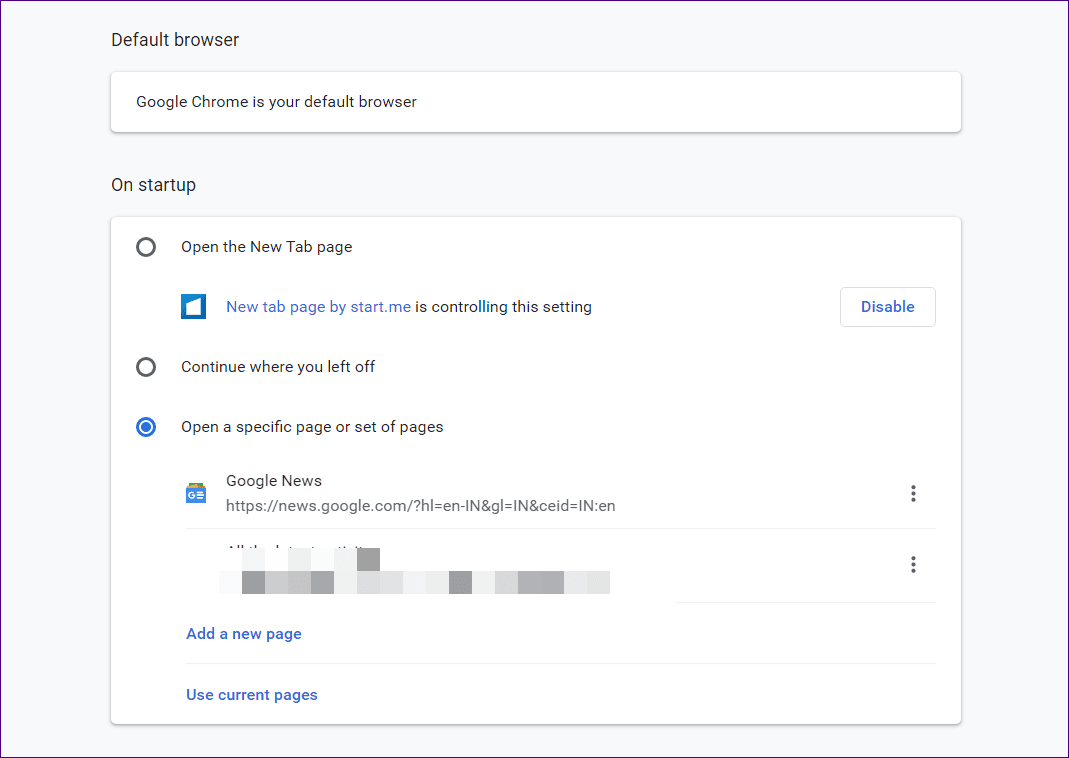This screenshot has height=758, width=1069.
Task: Click the Google News favicon
Action: point(196,493)
